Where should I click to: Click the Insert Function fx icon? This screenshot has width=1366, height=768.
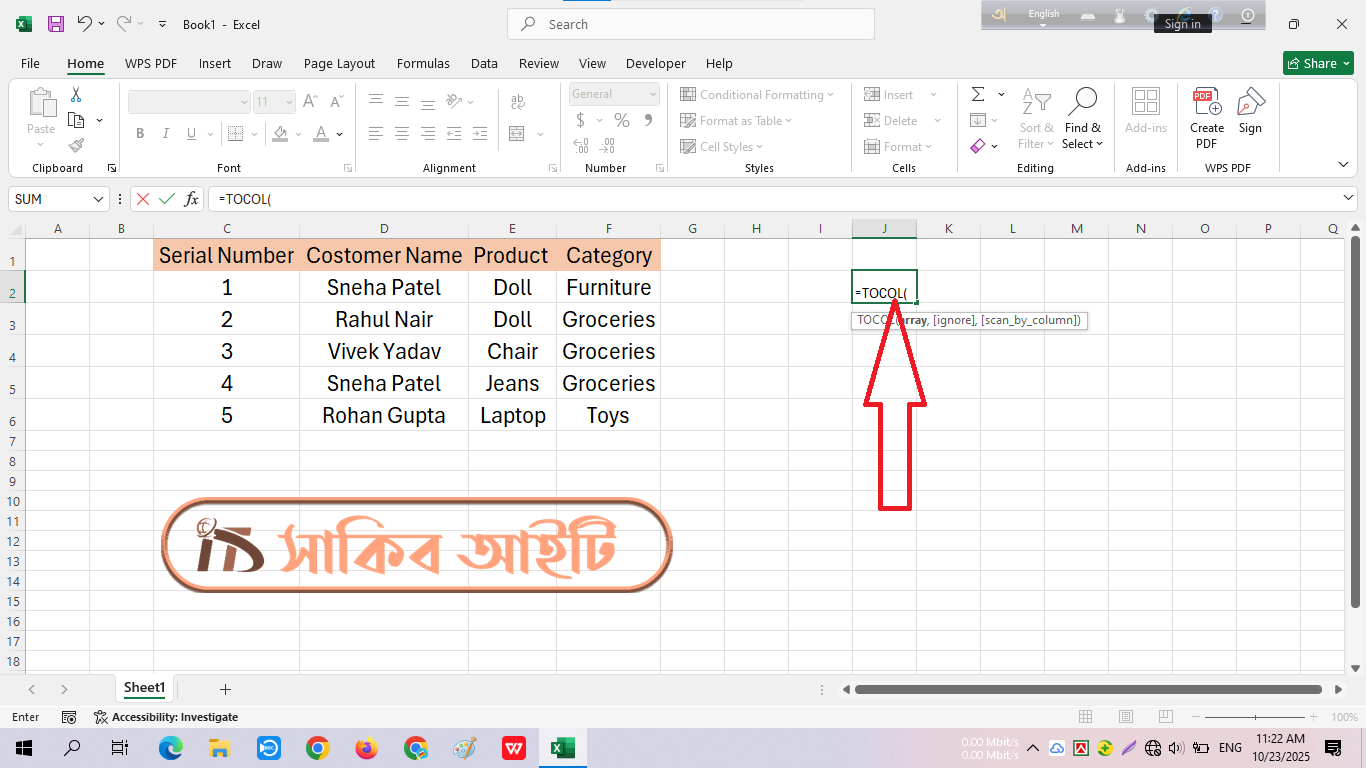(191, 199)
